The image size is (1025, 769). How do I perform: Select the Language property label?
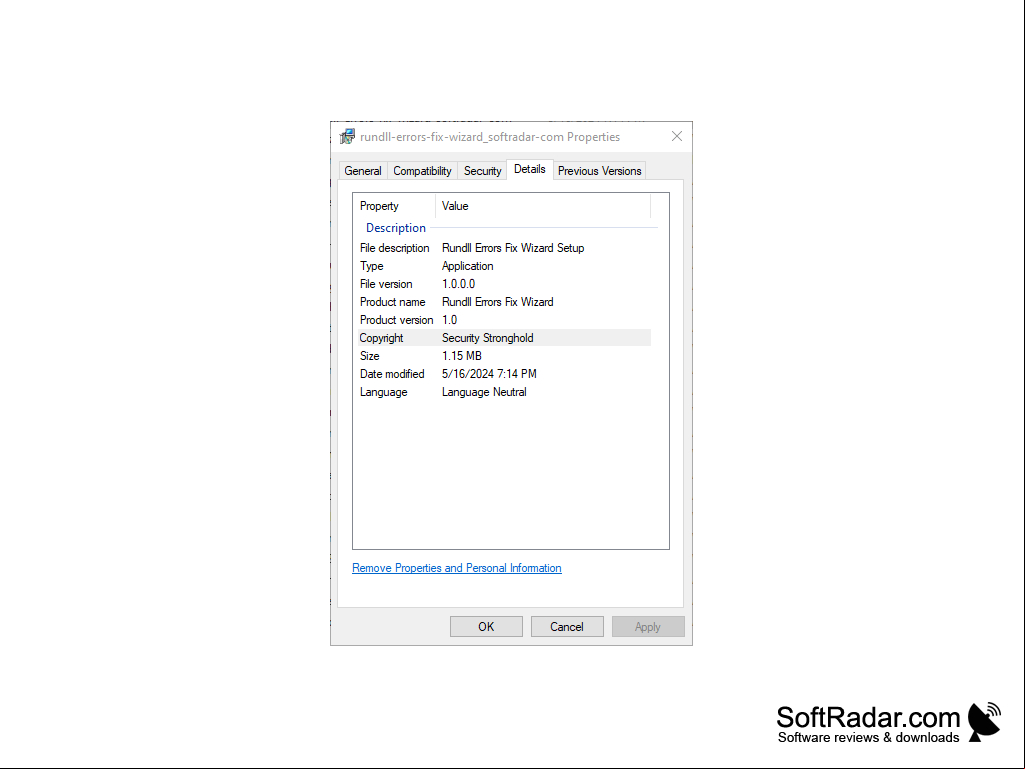click(383, 392)
